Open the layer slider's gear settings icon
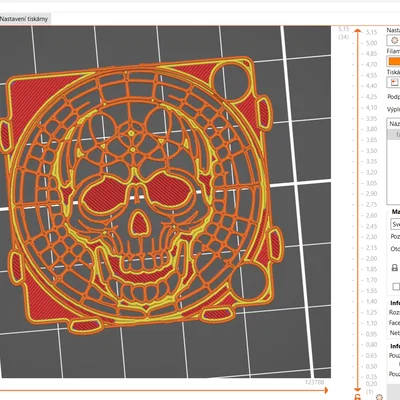The height and width of the screenshot is (400, 400). click(x=379, y=397)
